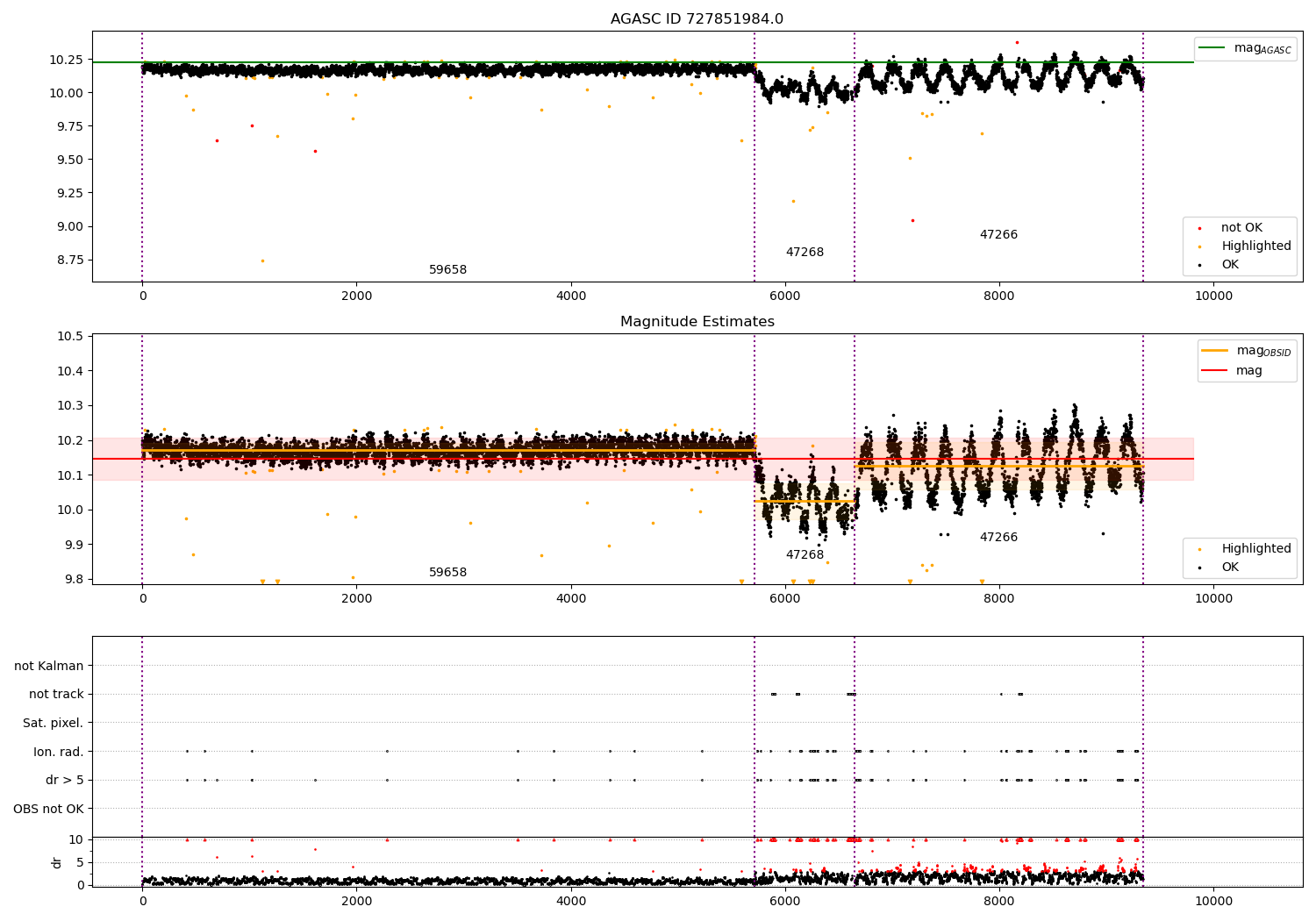Click label 47268 in the AGASC ID plot
1316x921 pixels.
pyautogui.click(x=805, y=253)
